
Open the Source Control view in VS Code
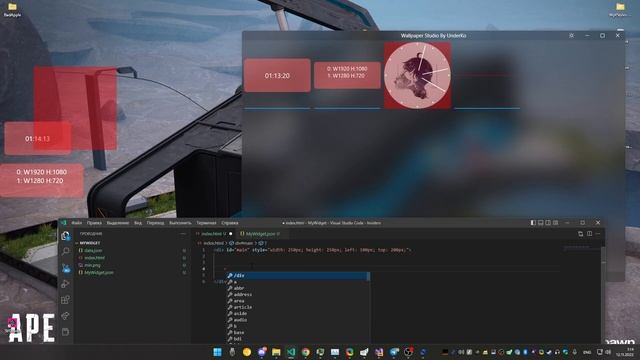pyautogui.click(x=65, y=268)
